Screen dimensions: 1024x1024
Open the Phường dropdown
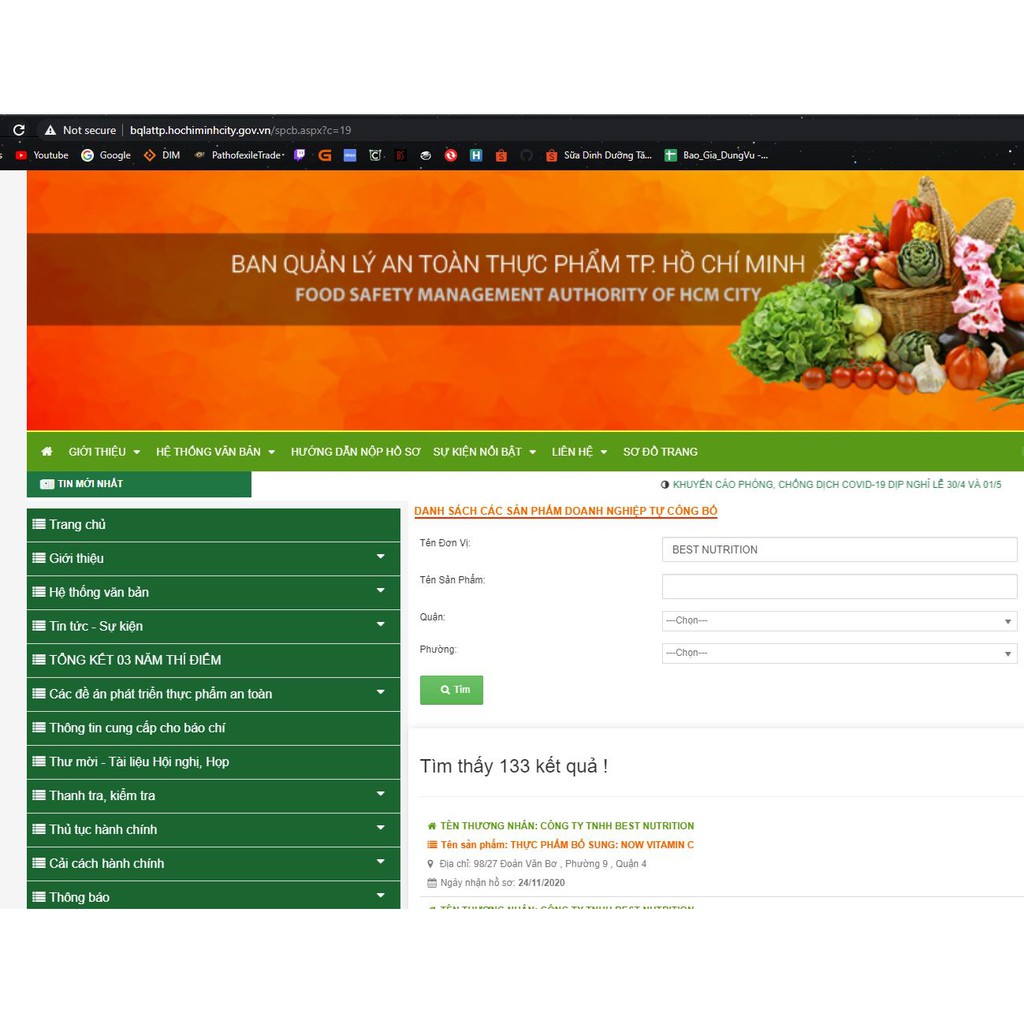(x=838, y=653)
